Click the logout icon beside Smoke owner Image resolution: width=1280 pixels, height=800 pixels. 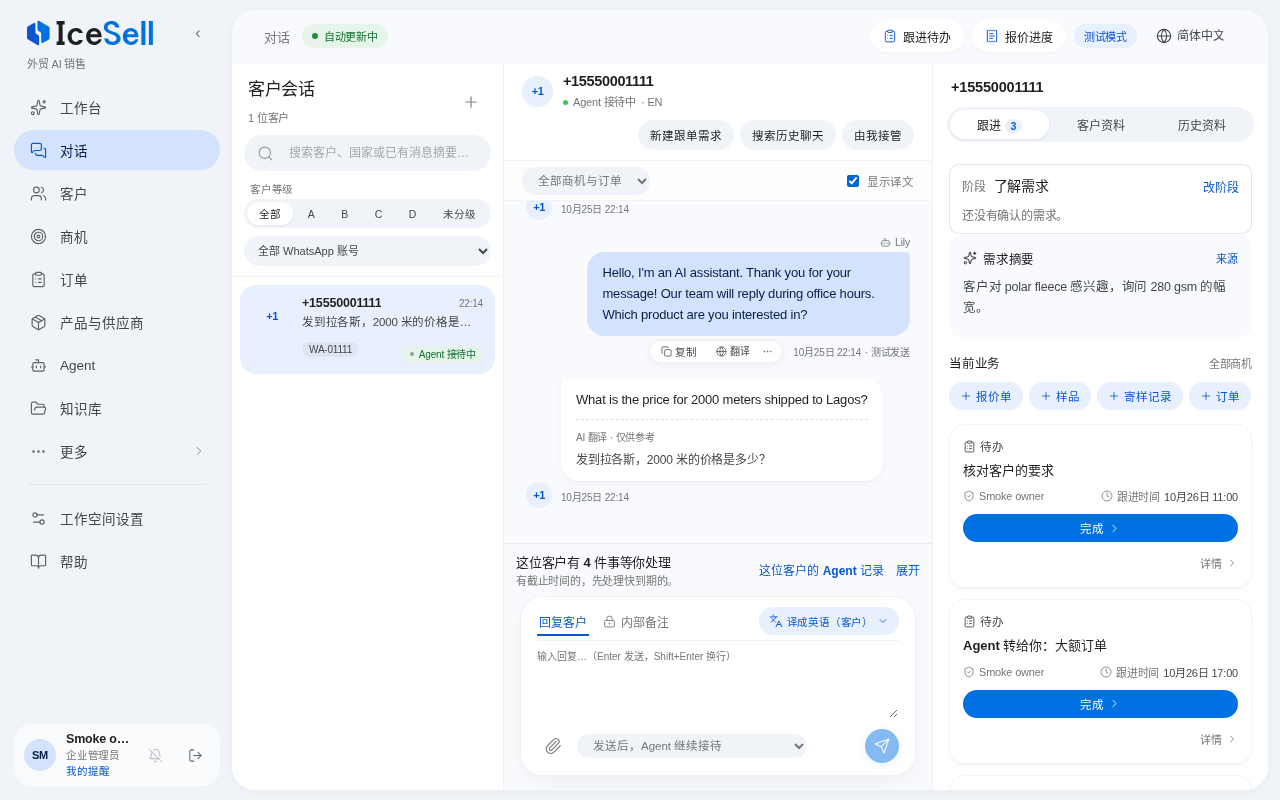196,756
